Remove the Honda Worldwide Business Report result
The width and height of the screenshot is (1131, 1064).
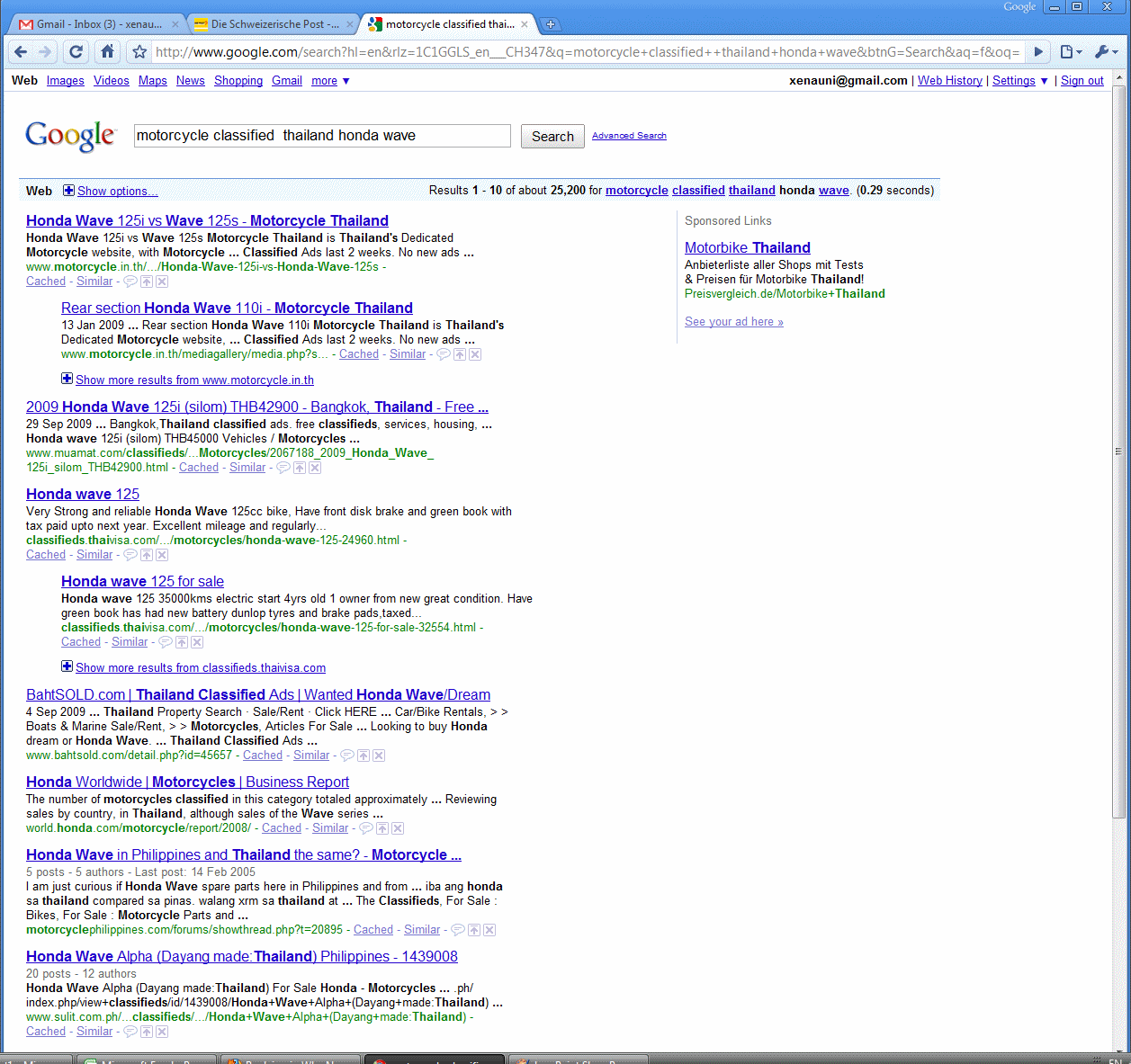click(x=398, y=828)
